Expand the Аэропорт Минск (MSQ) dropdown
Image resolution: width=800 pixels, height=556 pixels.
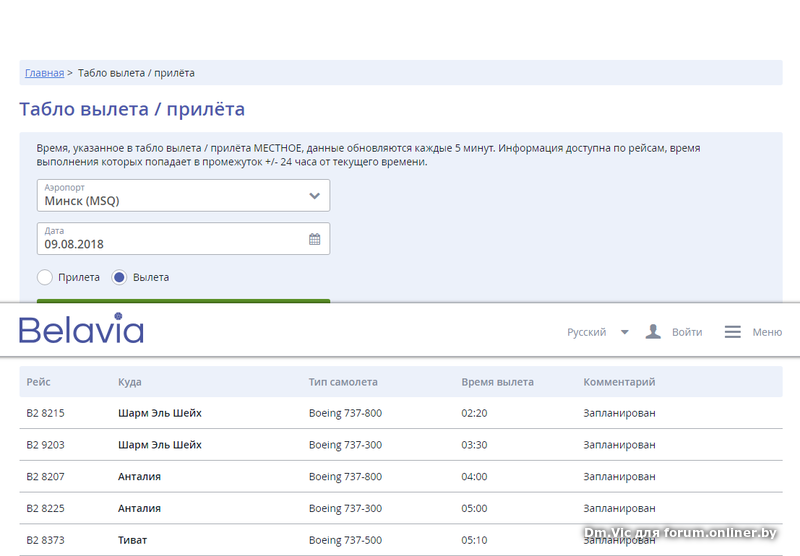(x=183, y=195)
